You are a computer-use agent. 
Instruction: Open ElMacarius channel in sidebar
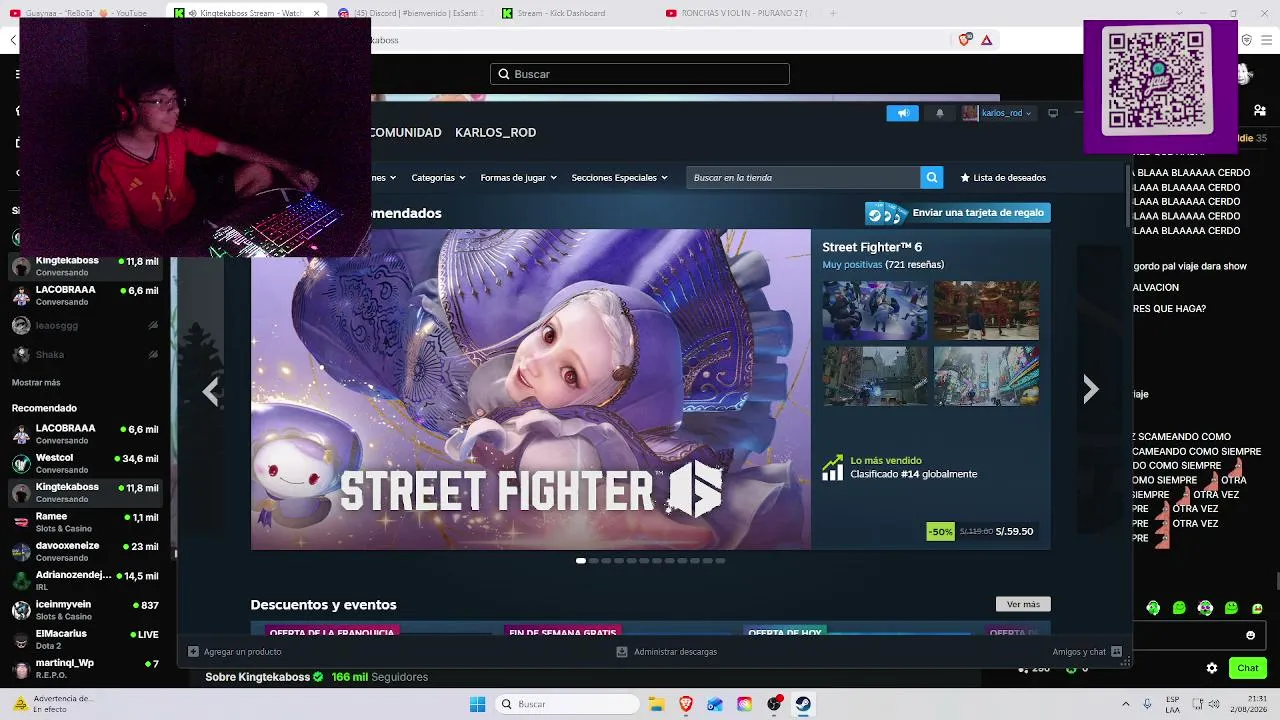click(85, 639)
